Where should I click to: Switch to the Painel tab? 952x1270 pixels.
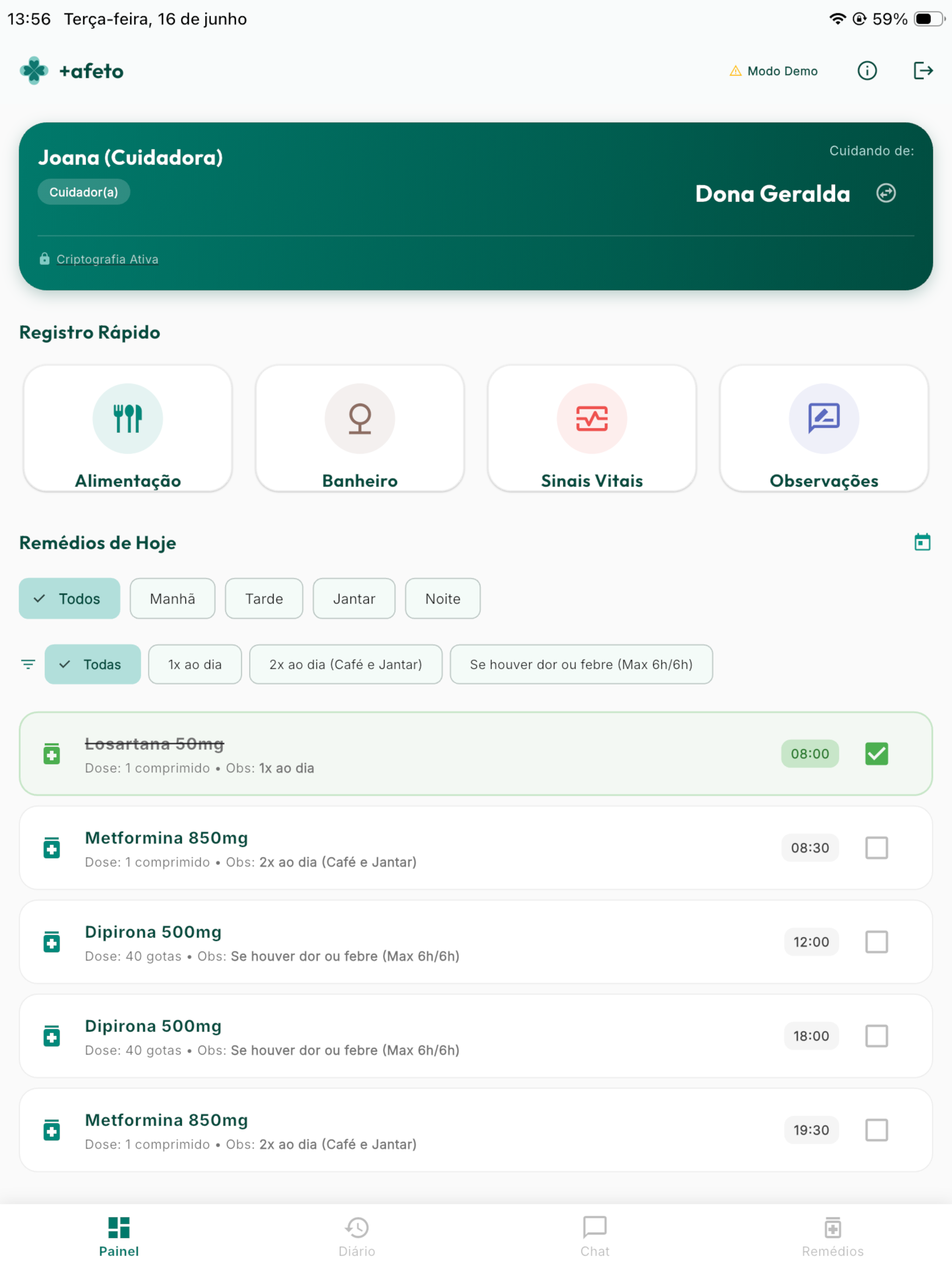[x=119, y=1237]
